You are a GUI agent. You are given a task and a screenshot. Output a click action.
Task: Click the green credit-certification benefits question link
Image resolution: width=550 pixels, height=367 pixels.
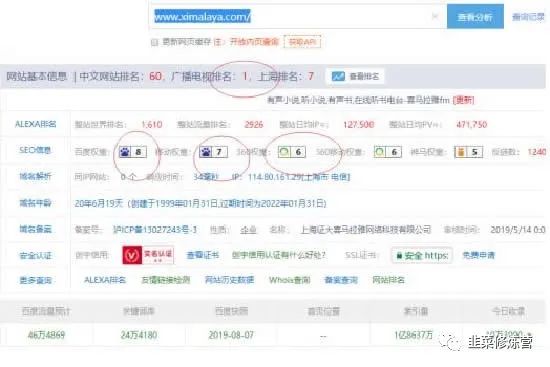[x=279, y=255]
